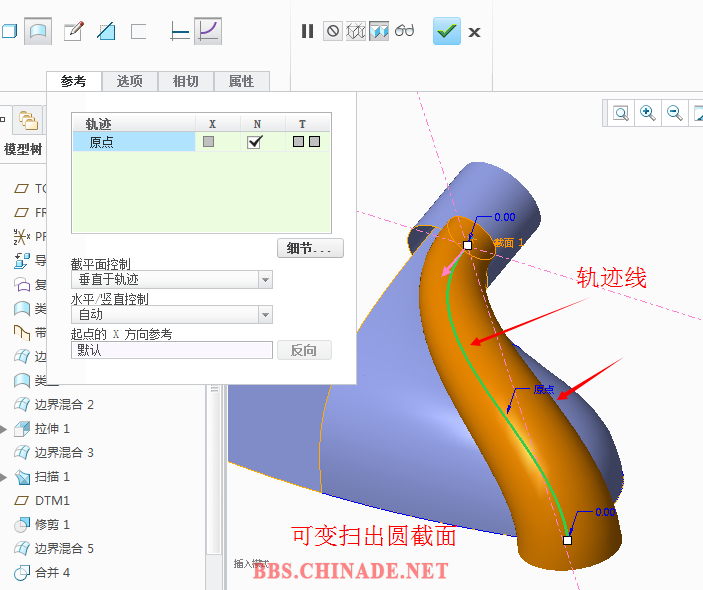Toggle the N checkbox for 原点 trajectory
The height and width of the screenshot is (590, 703).
click(x=254, y=142)
